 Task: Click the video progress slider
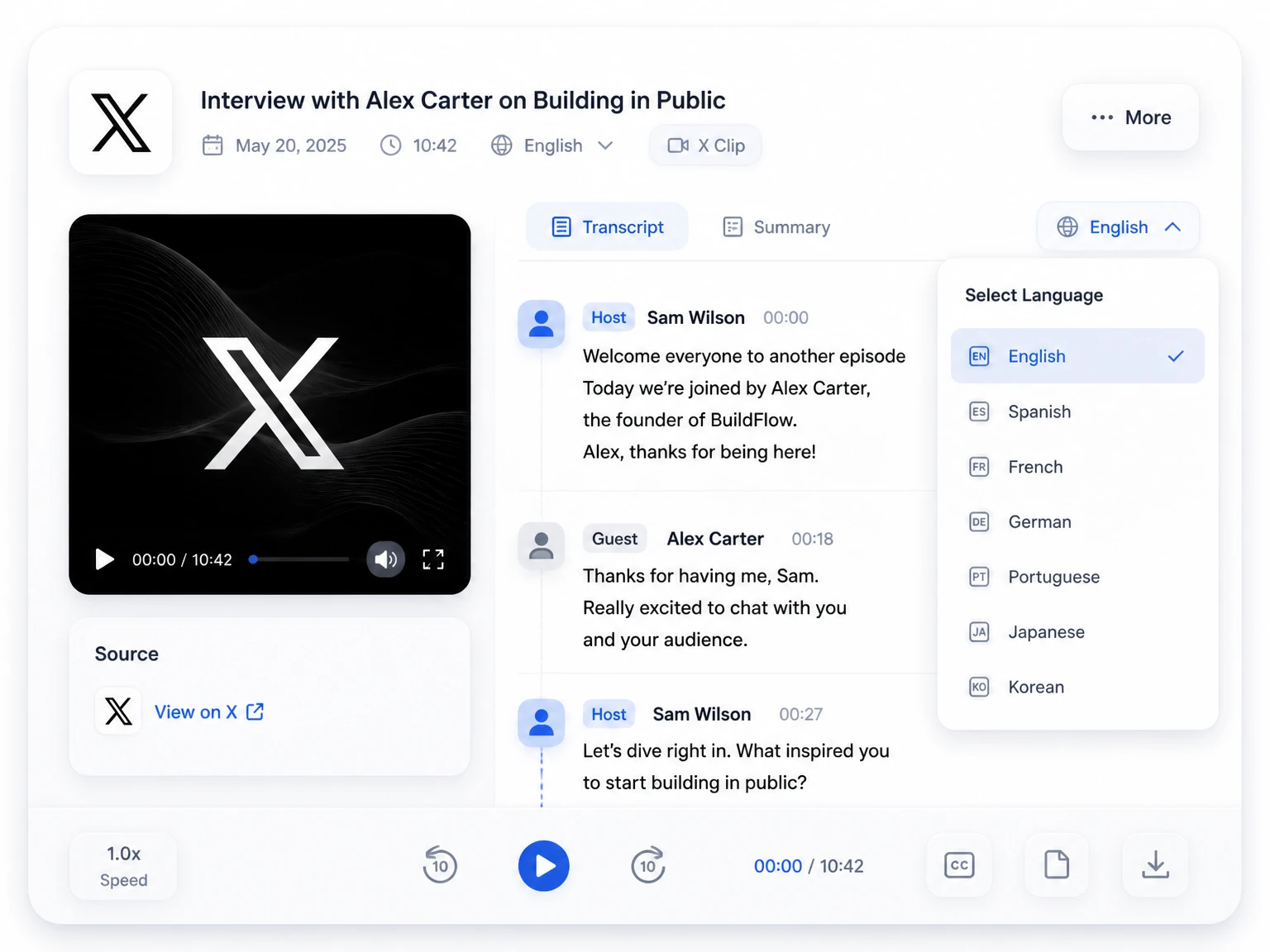coord(299,559)
